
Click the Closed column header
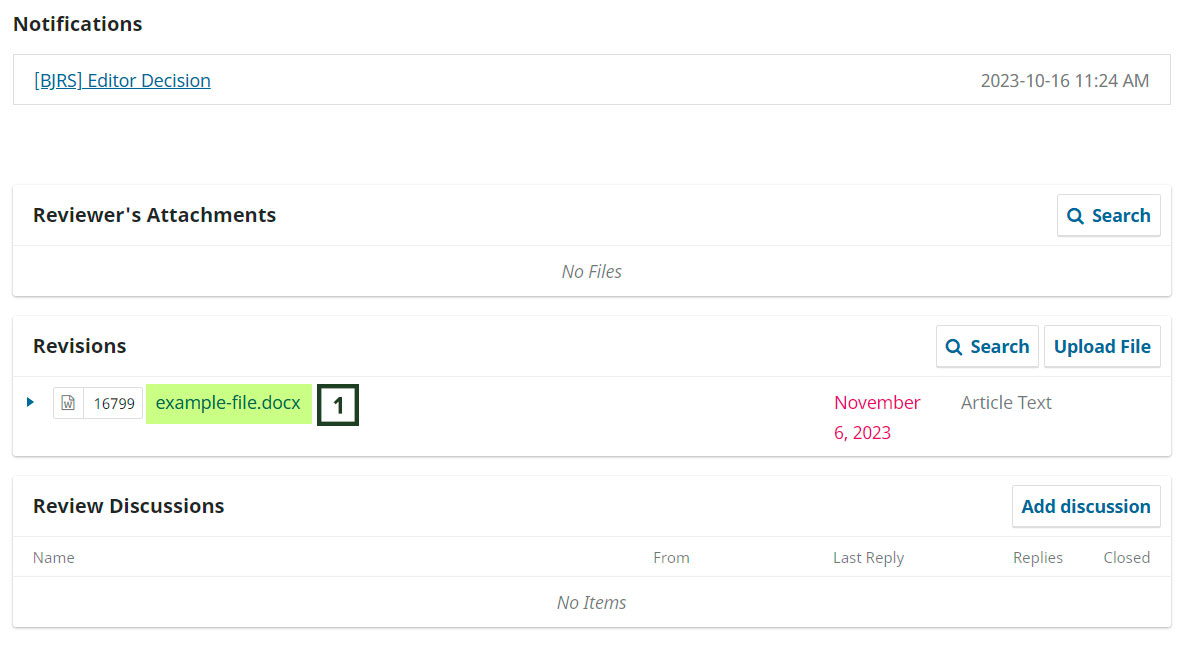pos(1126,558)
